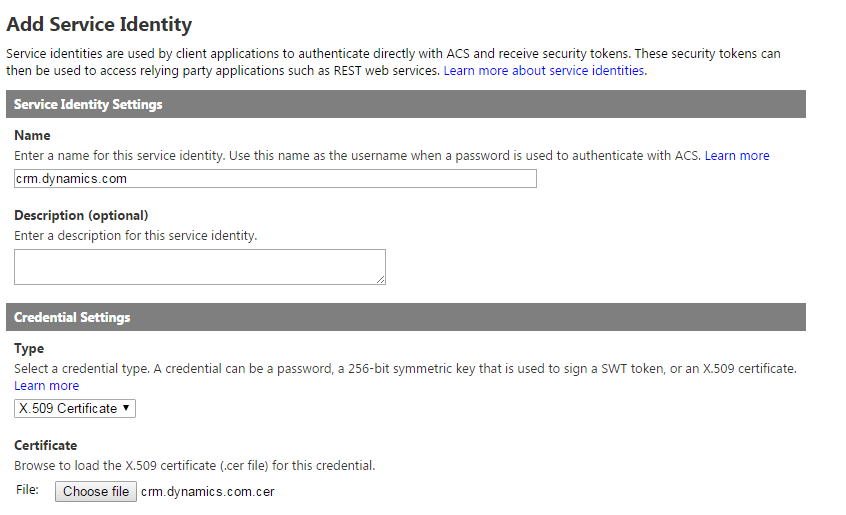Click the Credential Settings header bar
846x515 pixels.
click(405, 317)
